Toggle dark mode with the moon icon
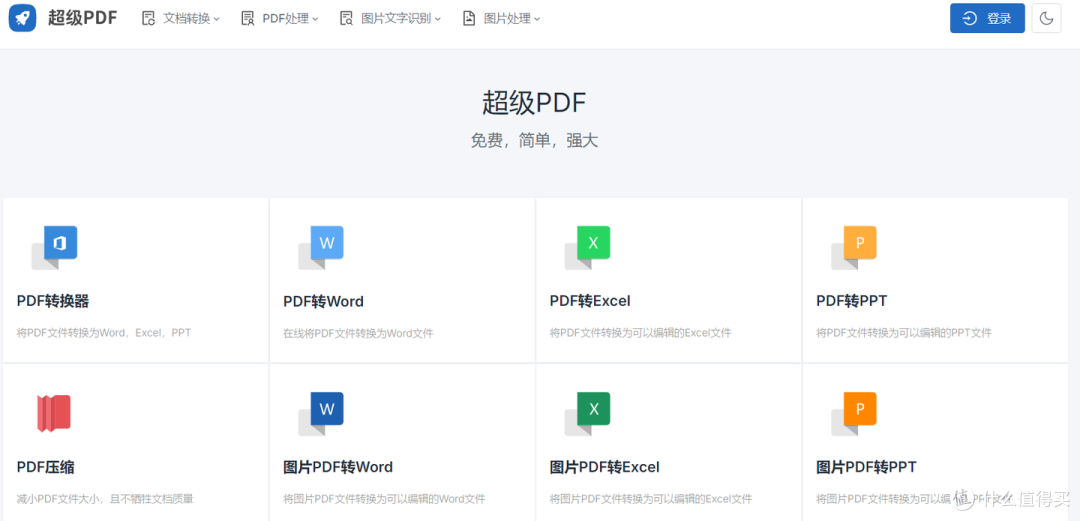This screenshot has height=521, width=1080. point(1046,19)
